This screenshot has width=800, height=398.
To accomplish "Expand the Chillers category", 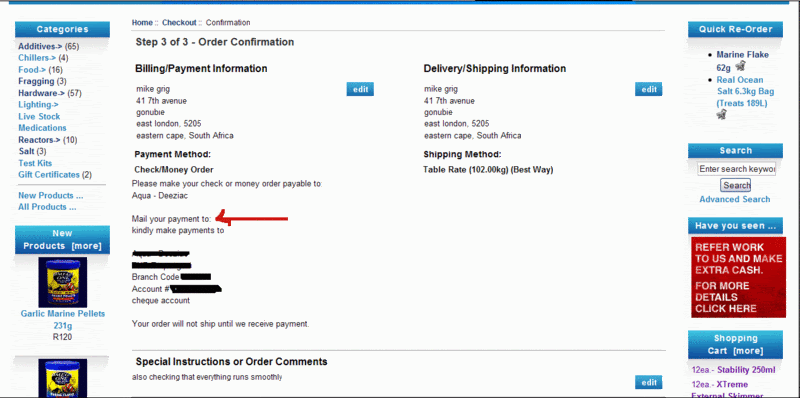I will pos(37,58).
